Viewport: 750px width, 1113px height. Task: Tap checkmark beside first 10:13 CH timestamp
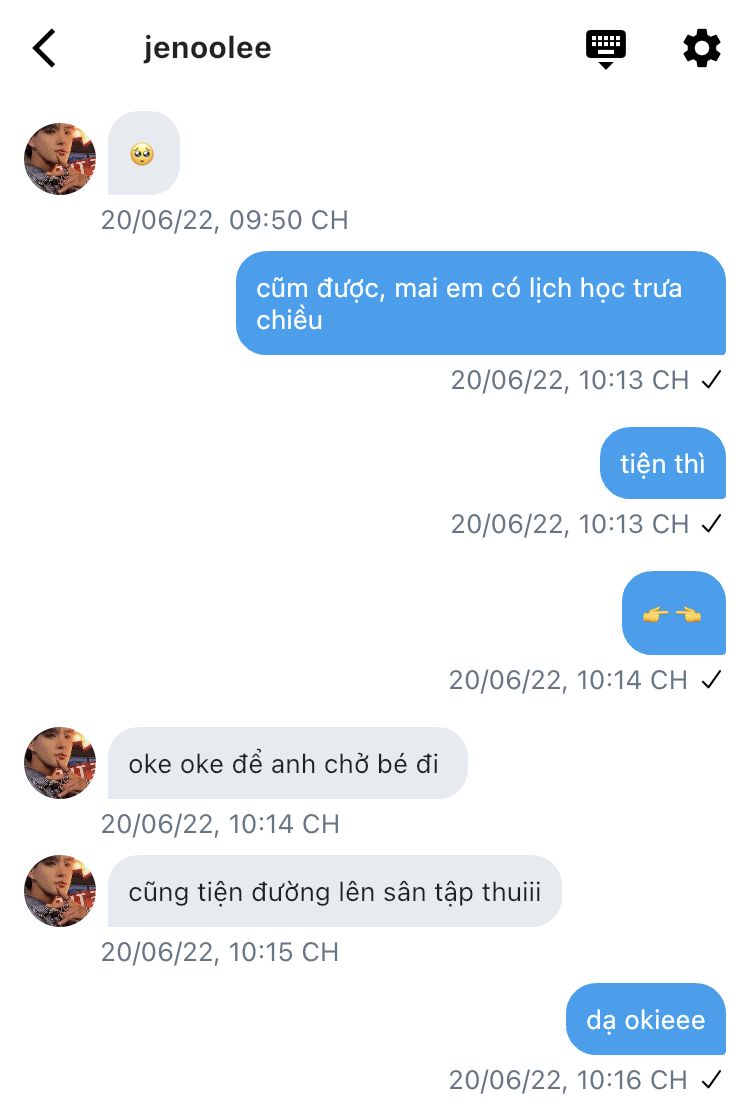(711, 380)
